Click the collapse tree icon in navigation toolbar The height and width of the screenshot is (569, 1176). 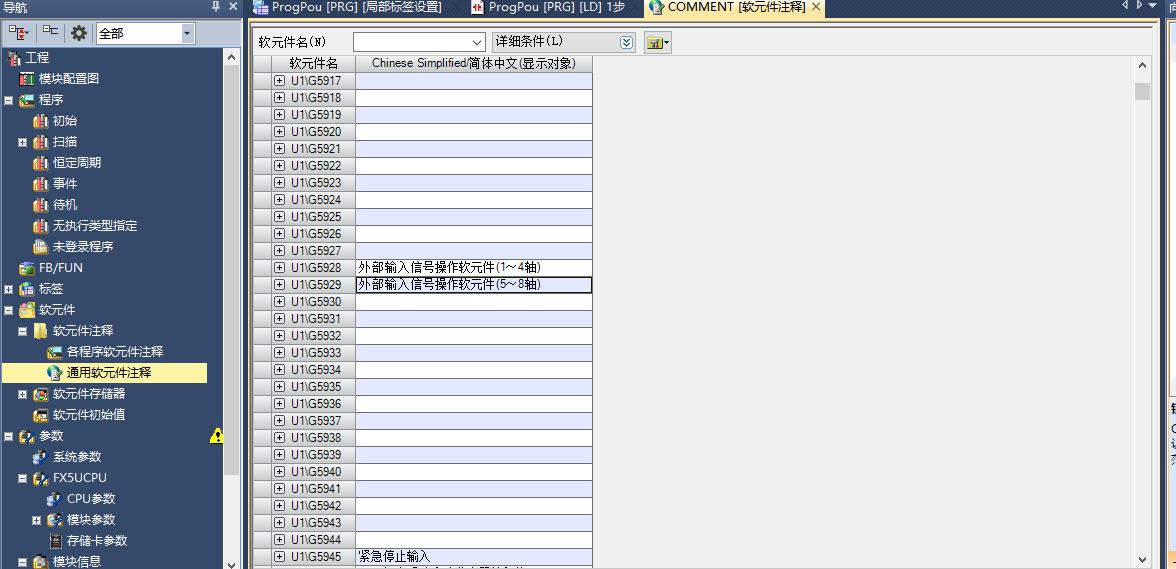(x=50, y=33)
